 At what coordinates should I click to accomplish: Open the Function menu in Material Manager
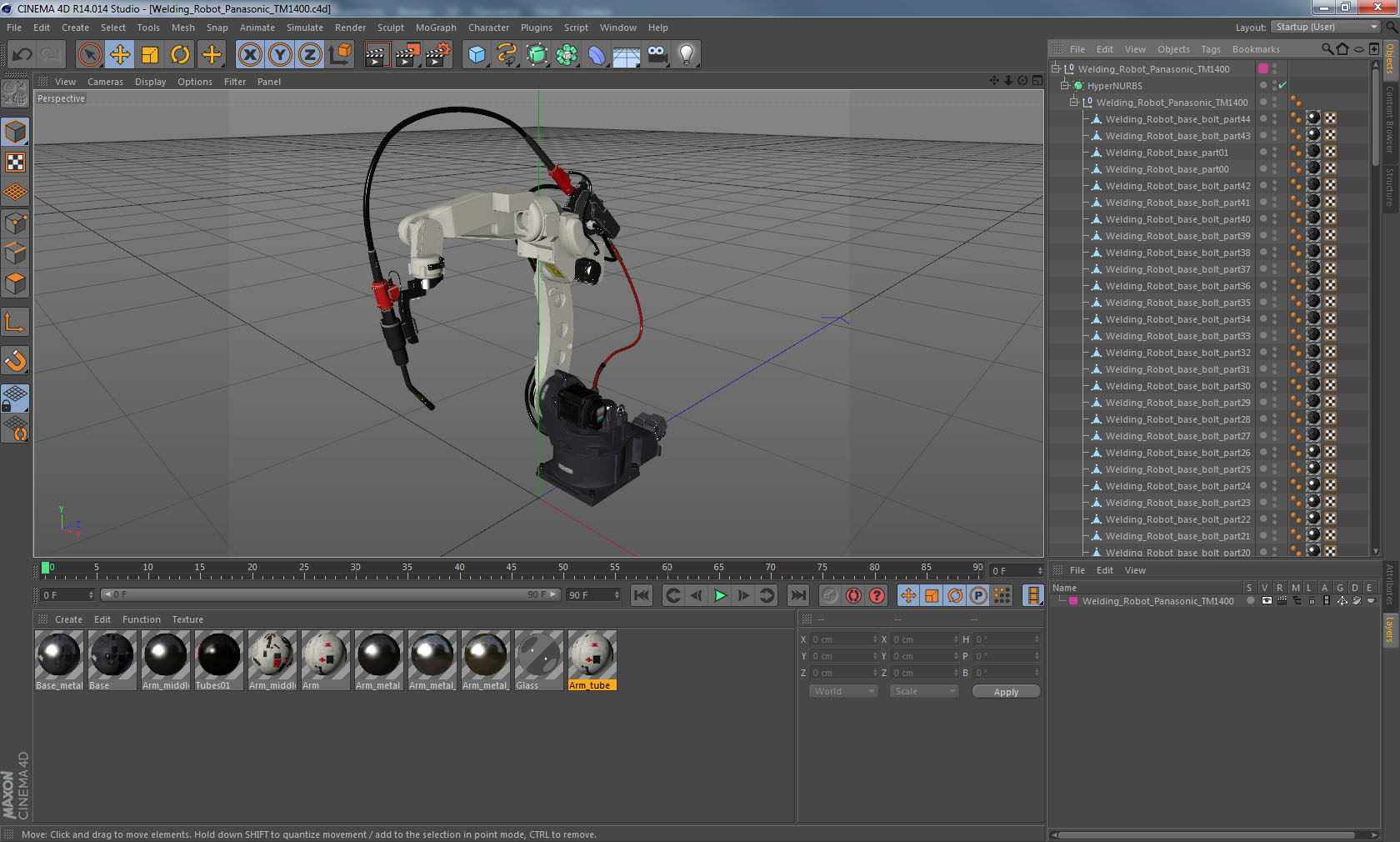click(x=142, y=619)
